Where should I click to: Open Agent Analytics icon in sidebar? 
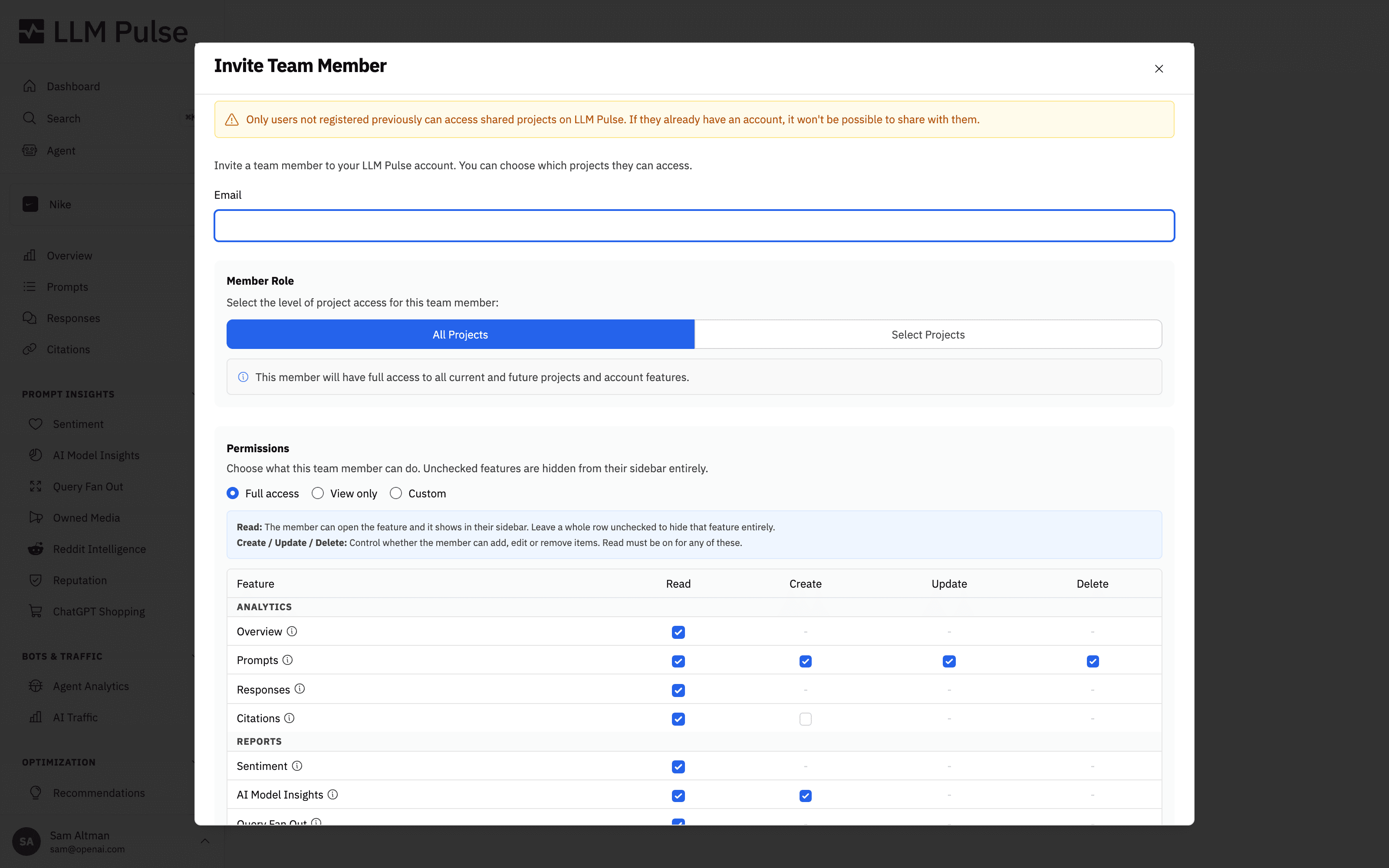click(36, 686)
